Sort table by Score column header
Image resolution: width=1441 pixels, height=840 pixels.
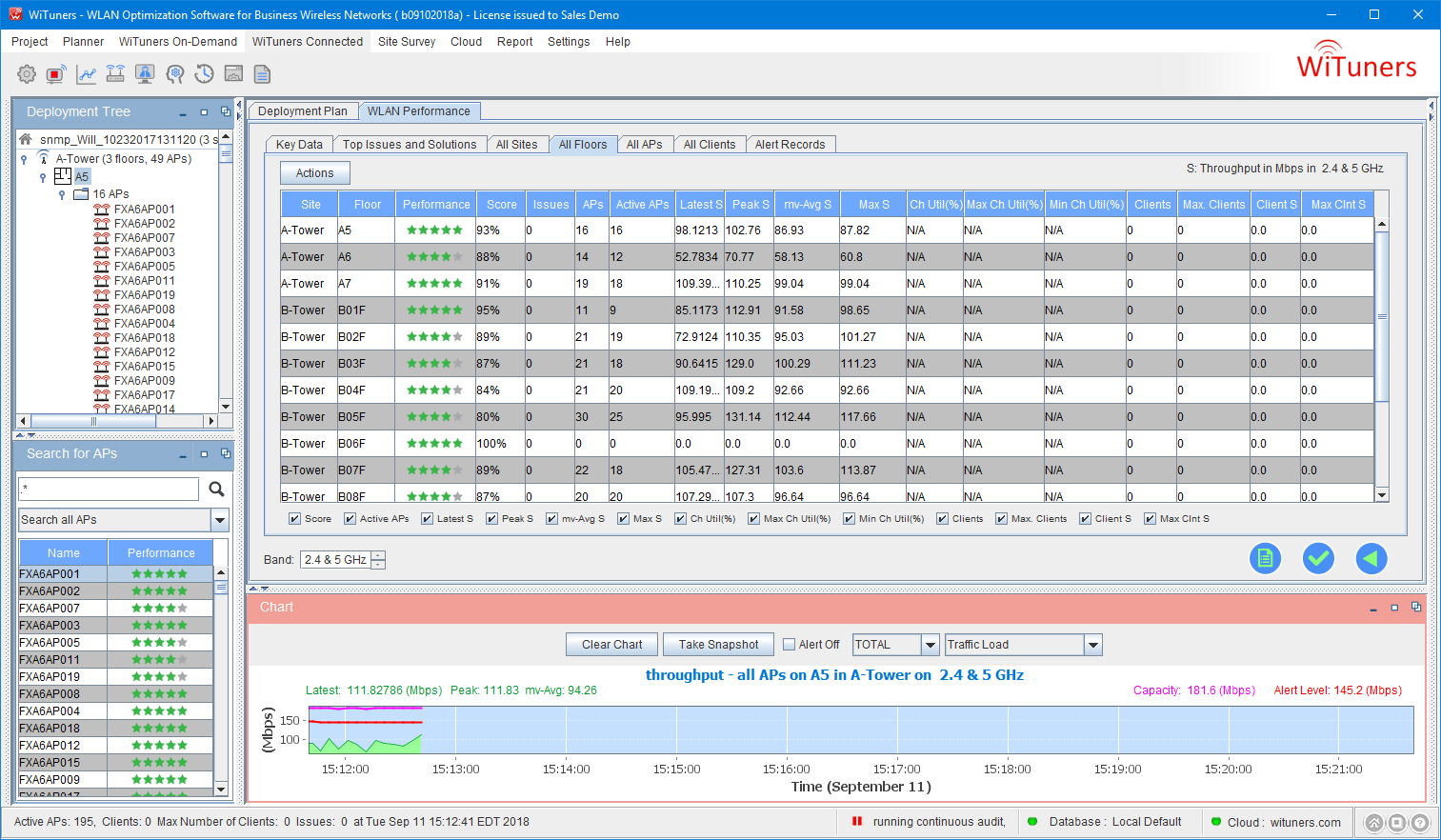coord(502,205)
